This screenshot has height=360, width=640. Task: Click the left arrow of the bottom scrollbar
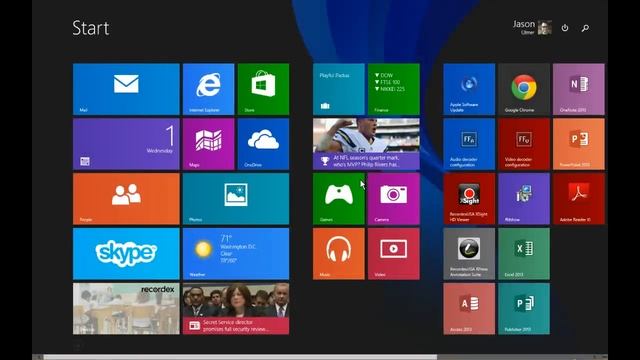pyautogui.click(x=38, y=357)
